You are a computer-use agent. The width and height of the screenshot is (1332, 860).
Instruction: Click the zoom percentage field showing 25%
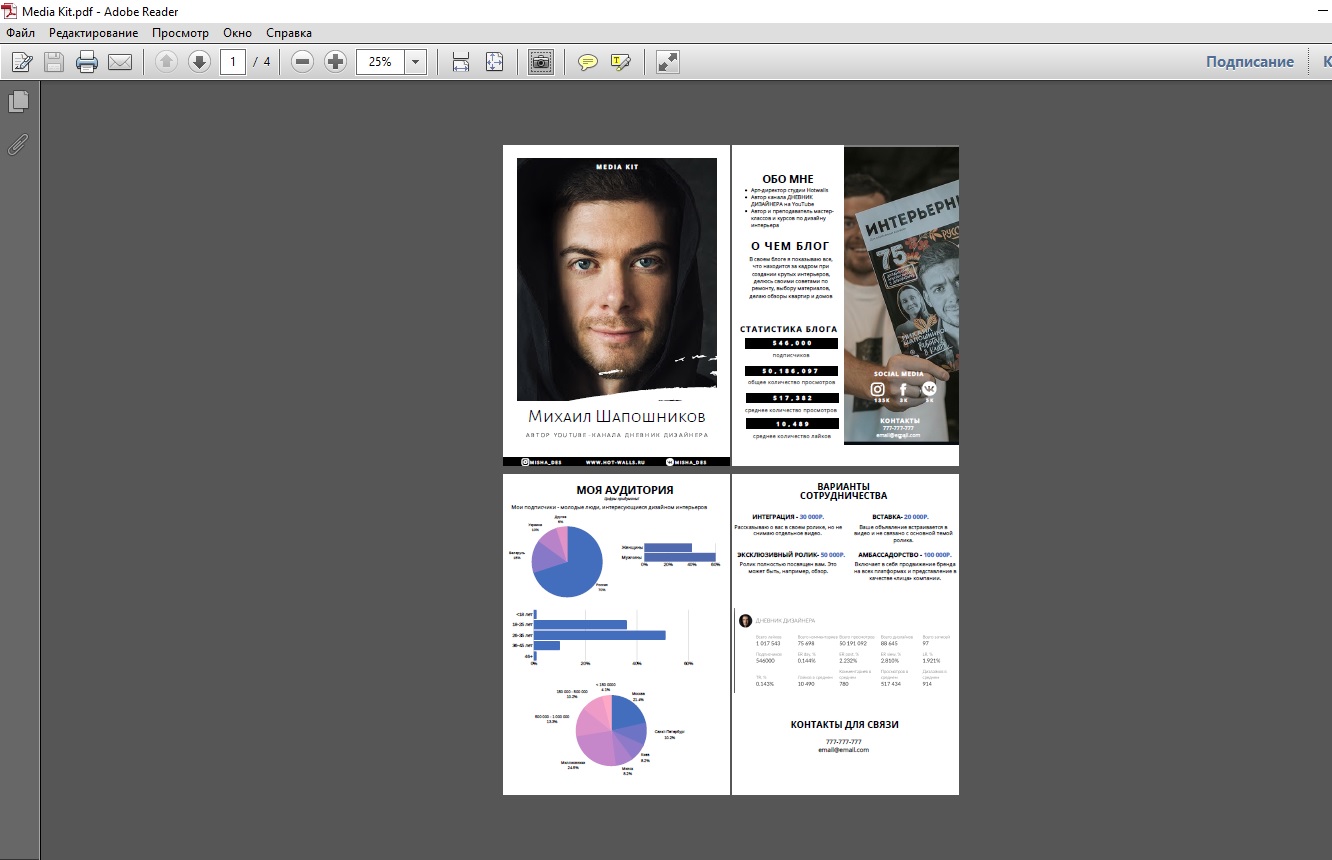point(381,62)
